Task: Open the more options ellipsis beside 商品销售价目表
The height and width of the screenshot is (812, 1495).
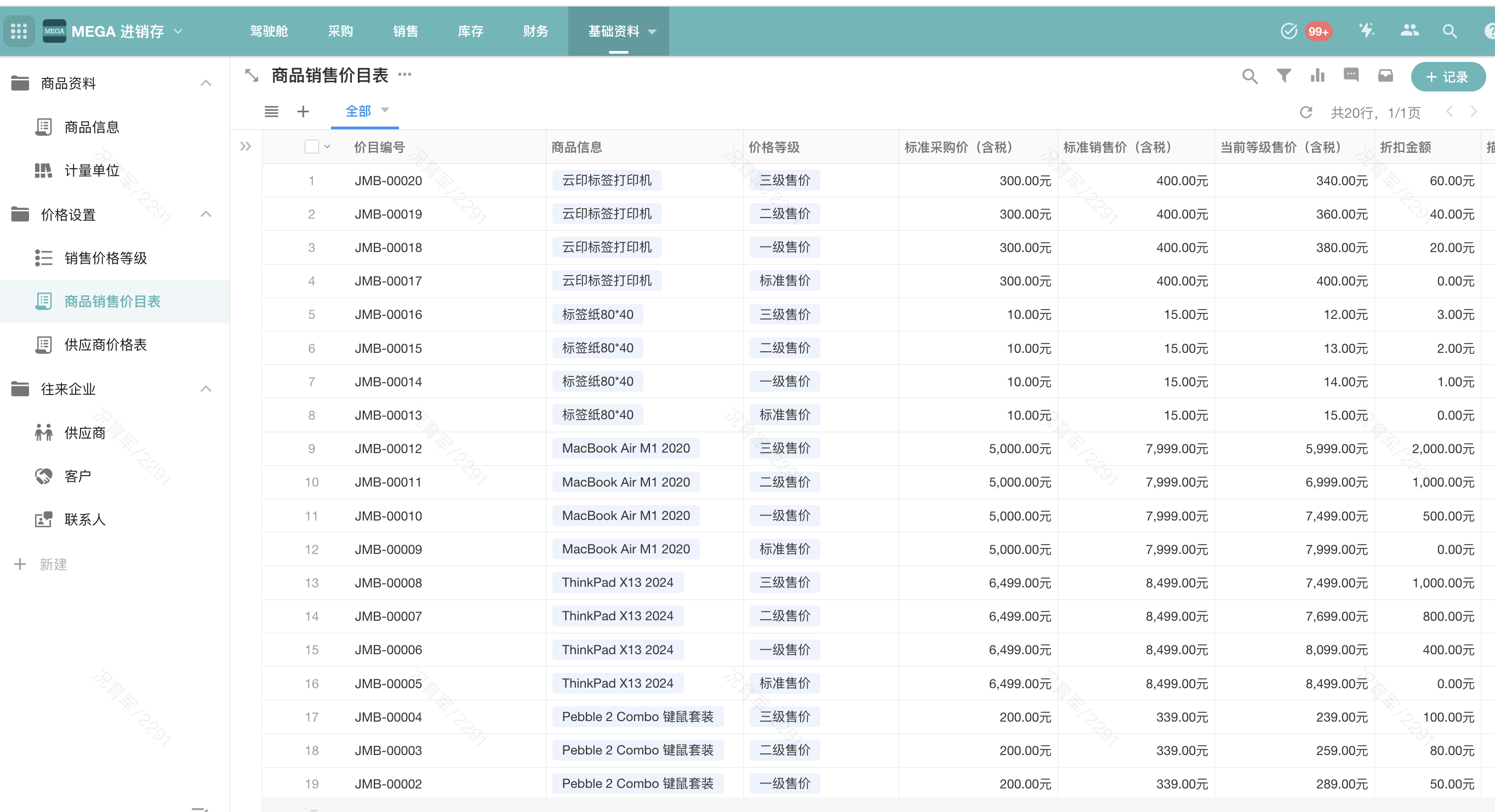Action: [x=404, y=75]
